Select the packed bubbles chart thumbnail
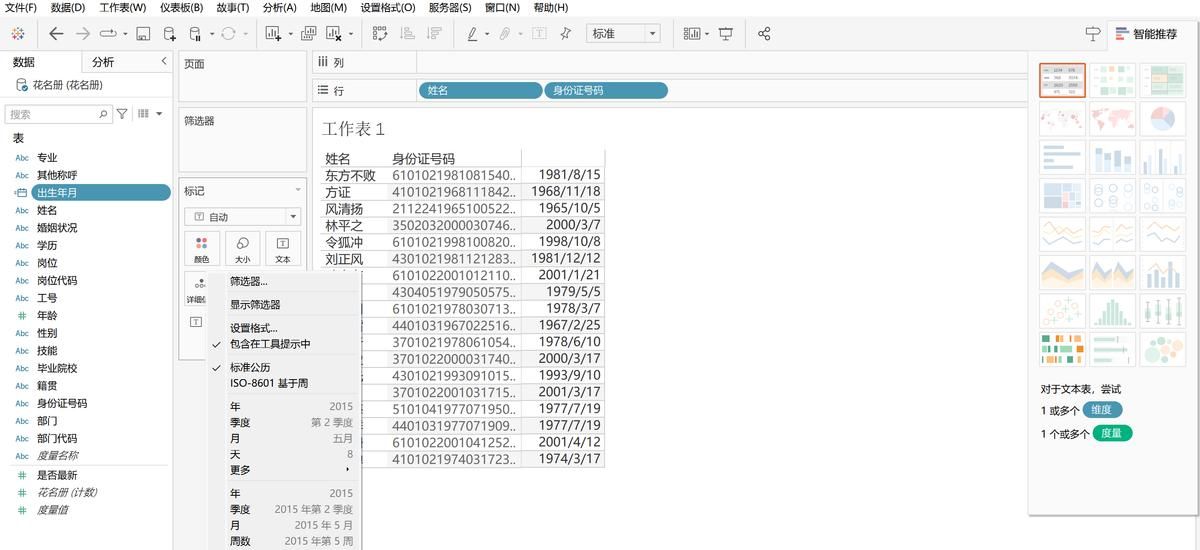The height and width of the screenshot is (550, 1200). pos(1162,350)
